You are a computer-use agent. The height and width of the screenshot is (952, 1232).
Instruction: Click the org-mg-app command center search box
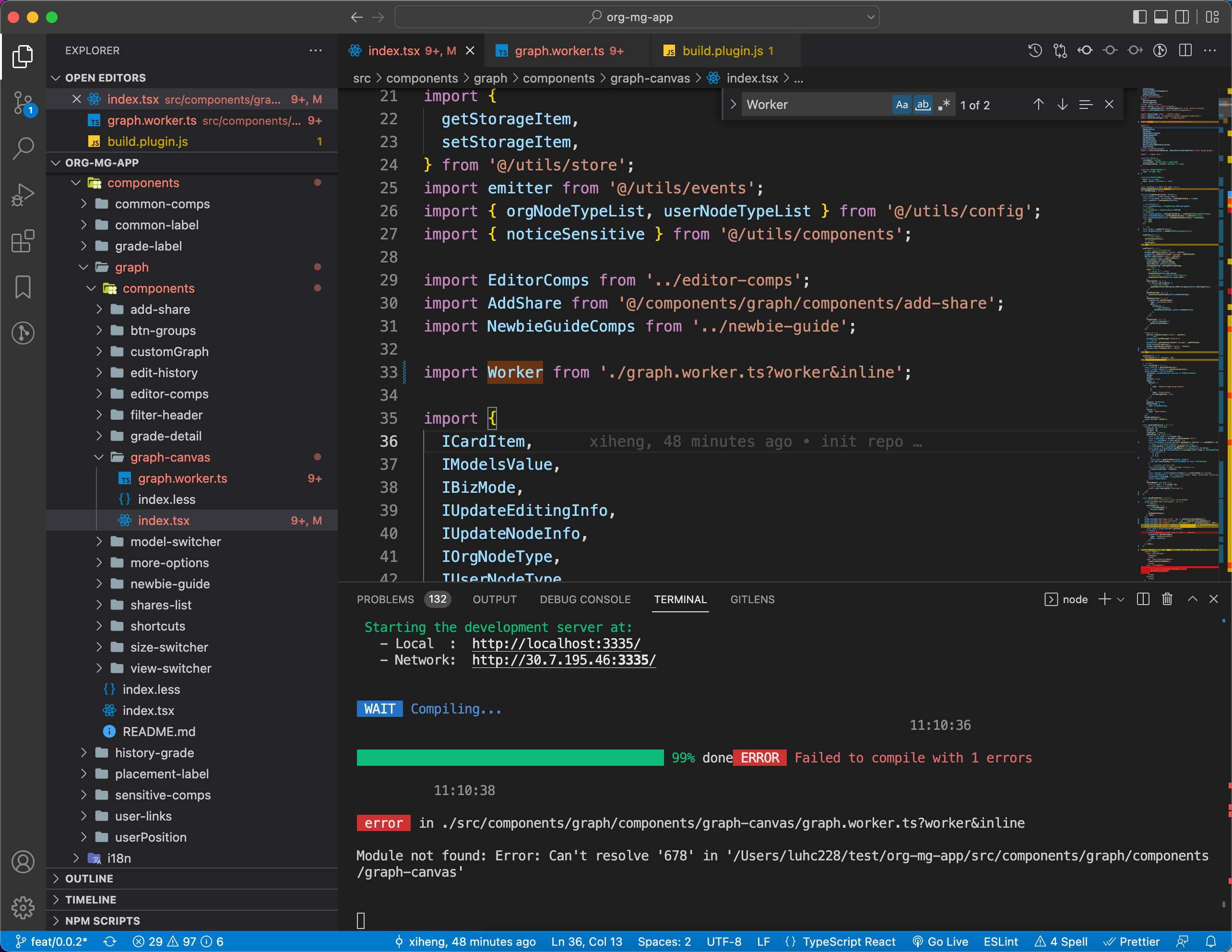(x=636, y=17)
